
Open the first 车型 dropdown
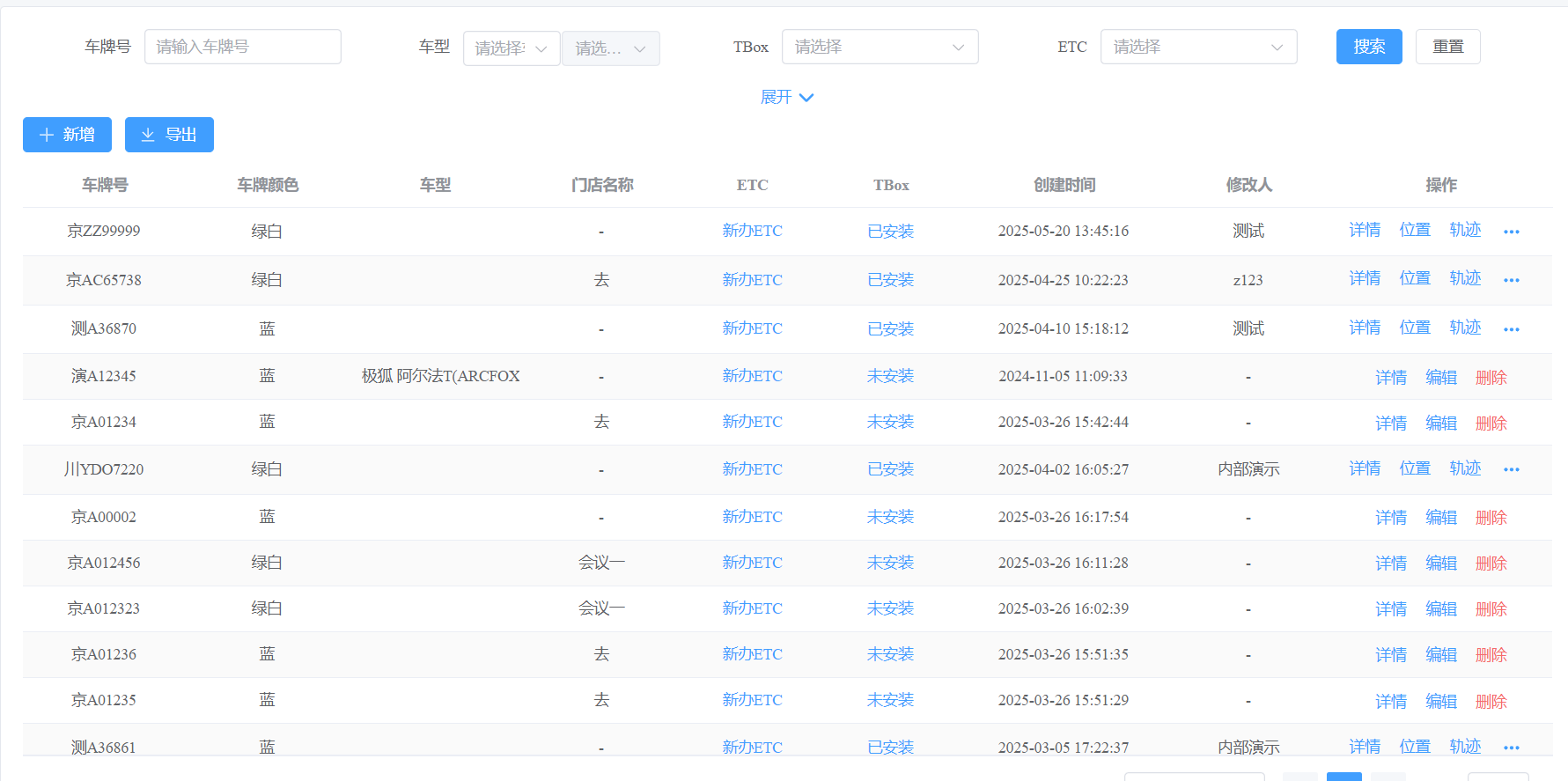511,48
